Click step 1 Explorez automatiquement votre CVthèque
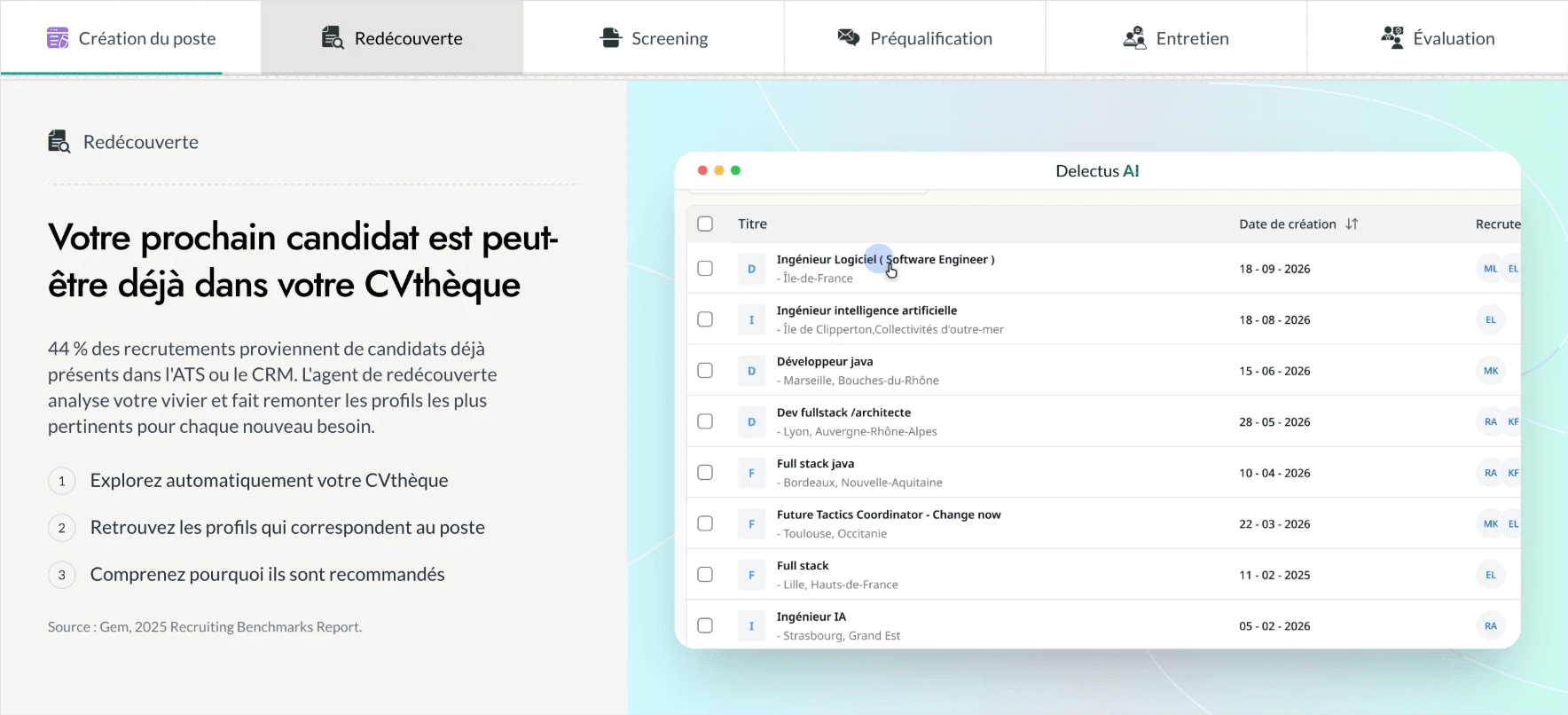Image resolution: width=1568 pixels, height=715 pixels. (x=248, y=481)
